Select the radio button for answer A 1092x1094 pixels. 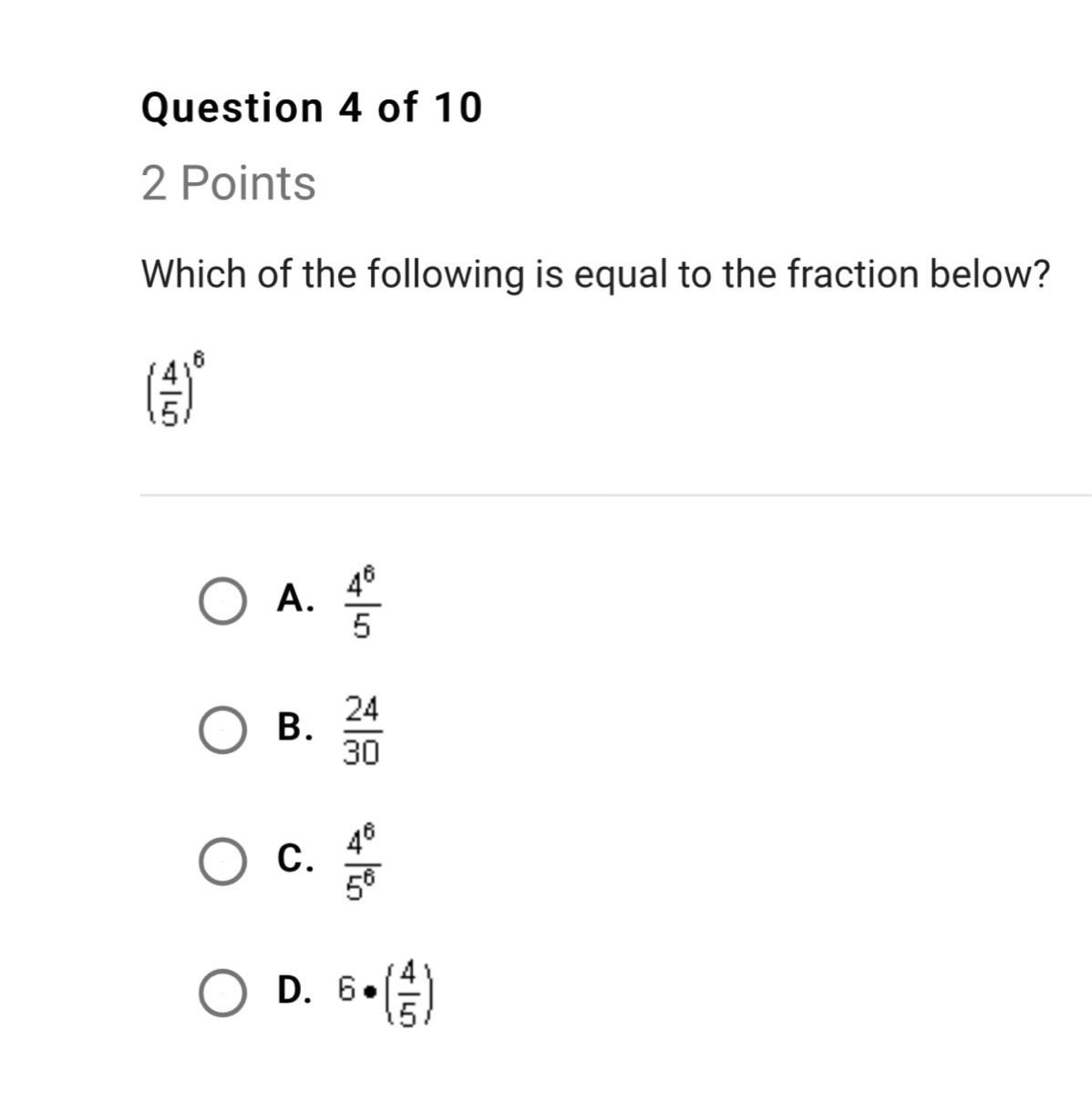click(x=221, y=603)
